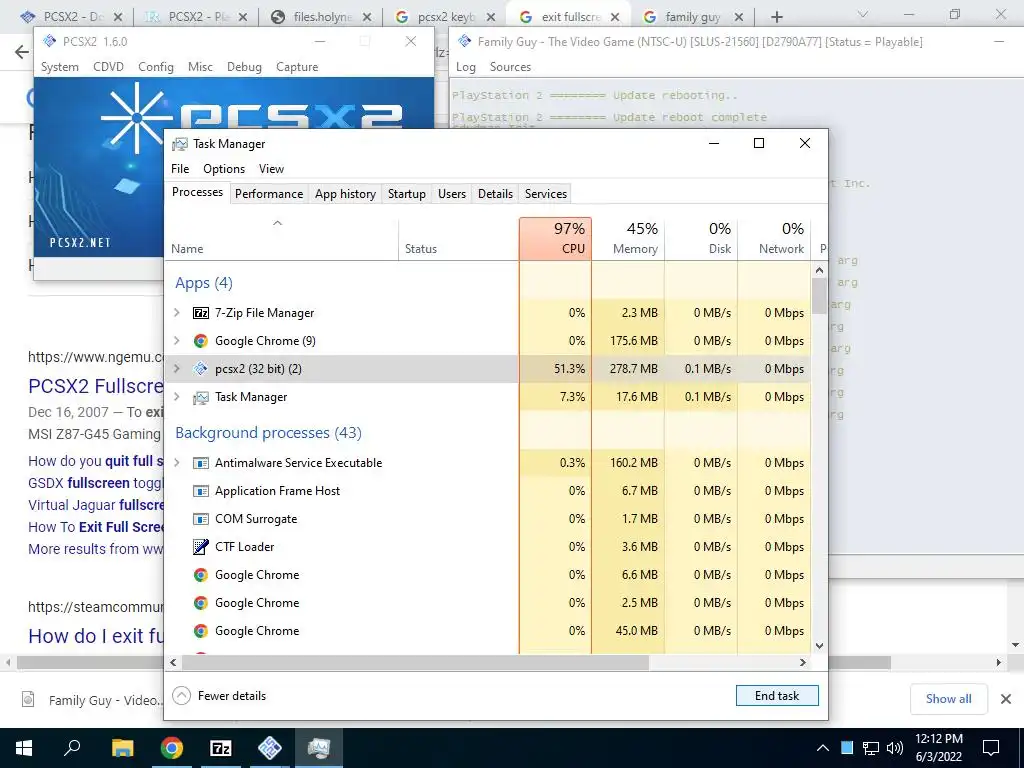
Task: Click the Task Manager taskbar icon
Action: [x=319, y=748]
